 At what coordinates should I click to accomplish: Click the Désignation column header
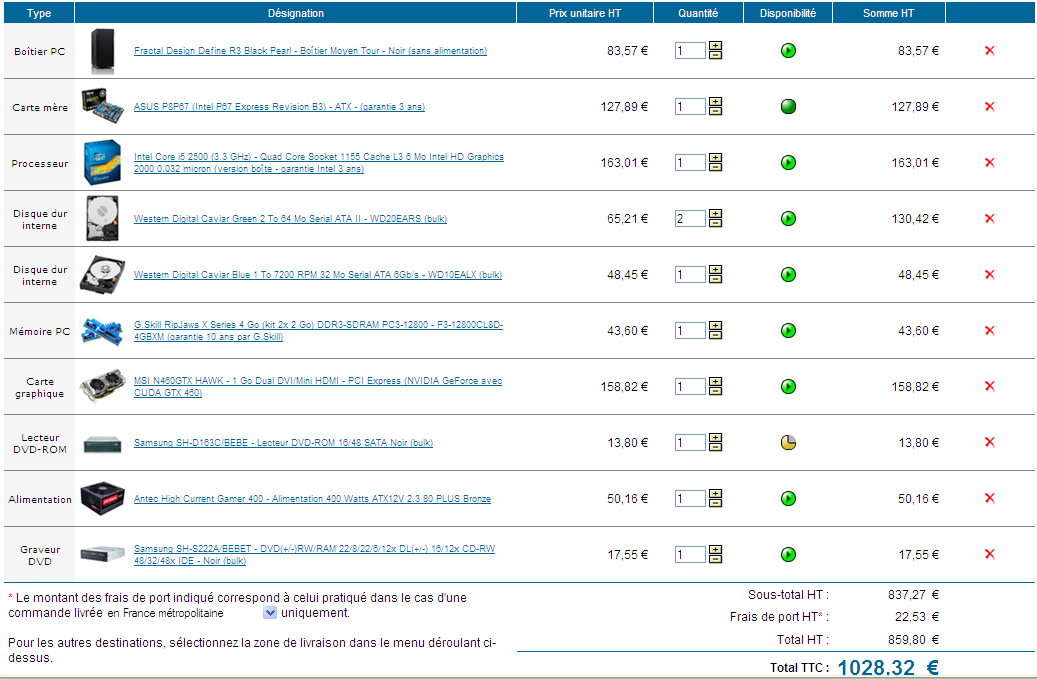pyautogui.click(x=296, y=13)
